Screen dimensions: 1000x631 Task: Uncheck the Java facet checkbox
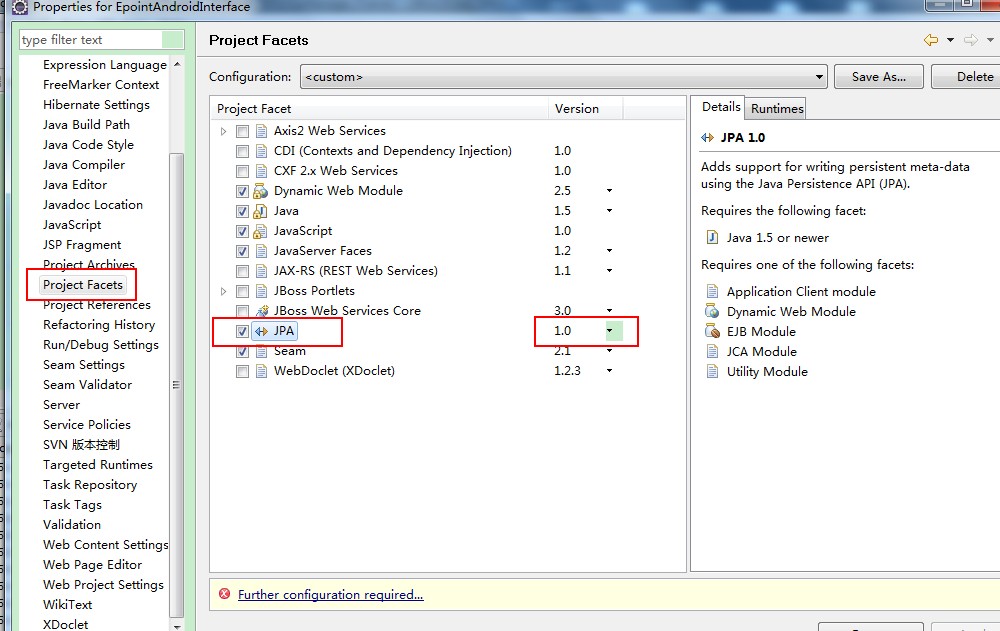click(242, 211)
